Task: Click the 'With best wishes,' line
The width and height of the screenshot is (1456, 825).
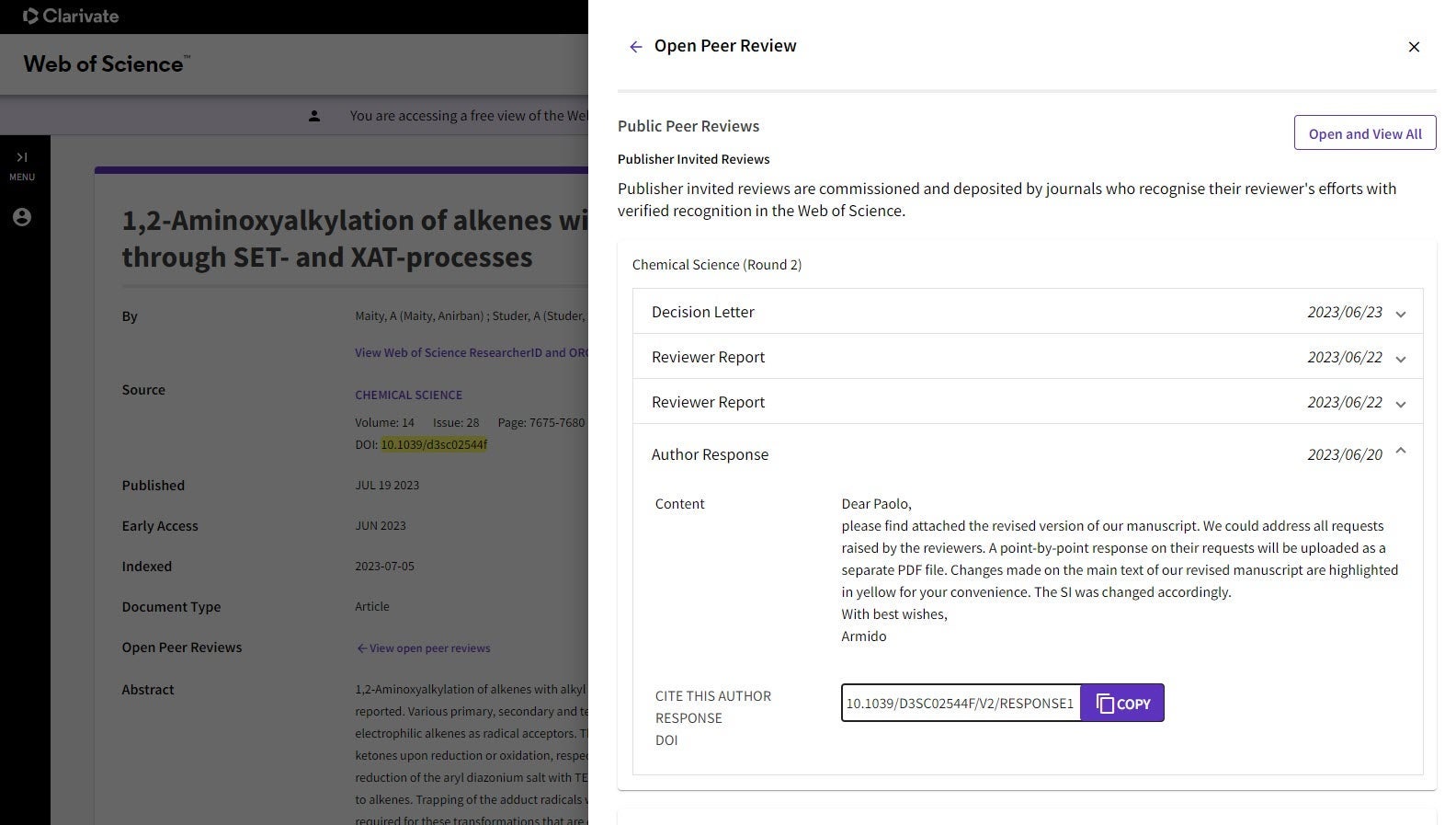Action: [x=894, y=614]
